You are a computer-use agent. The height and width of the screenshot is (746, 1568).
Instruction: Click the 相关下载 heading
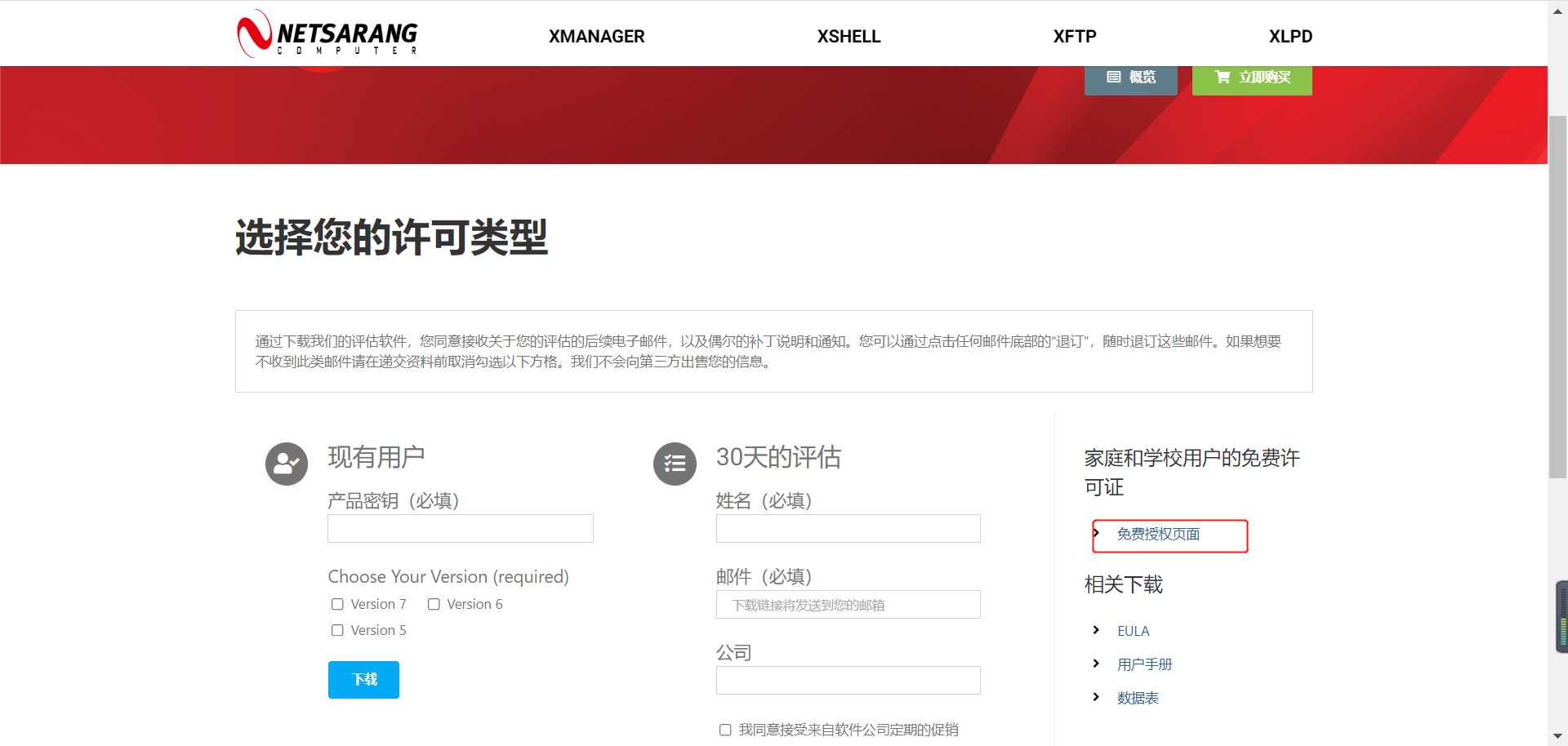point(1124,584)
